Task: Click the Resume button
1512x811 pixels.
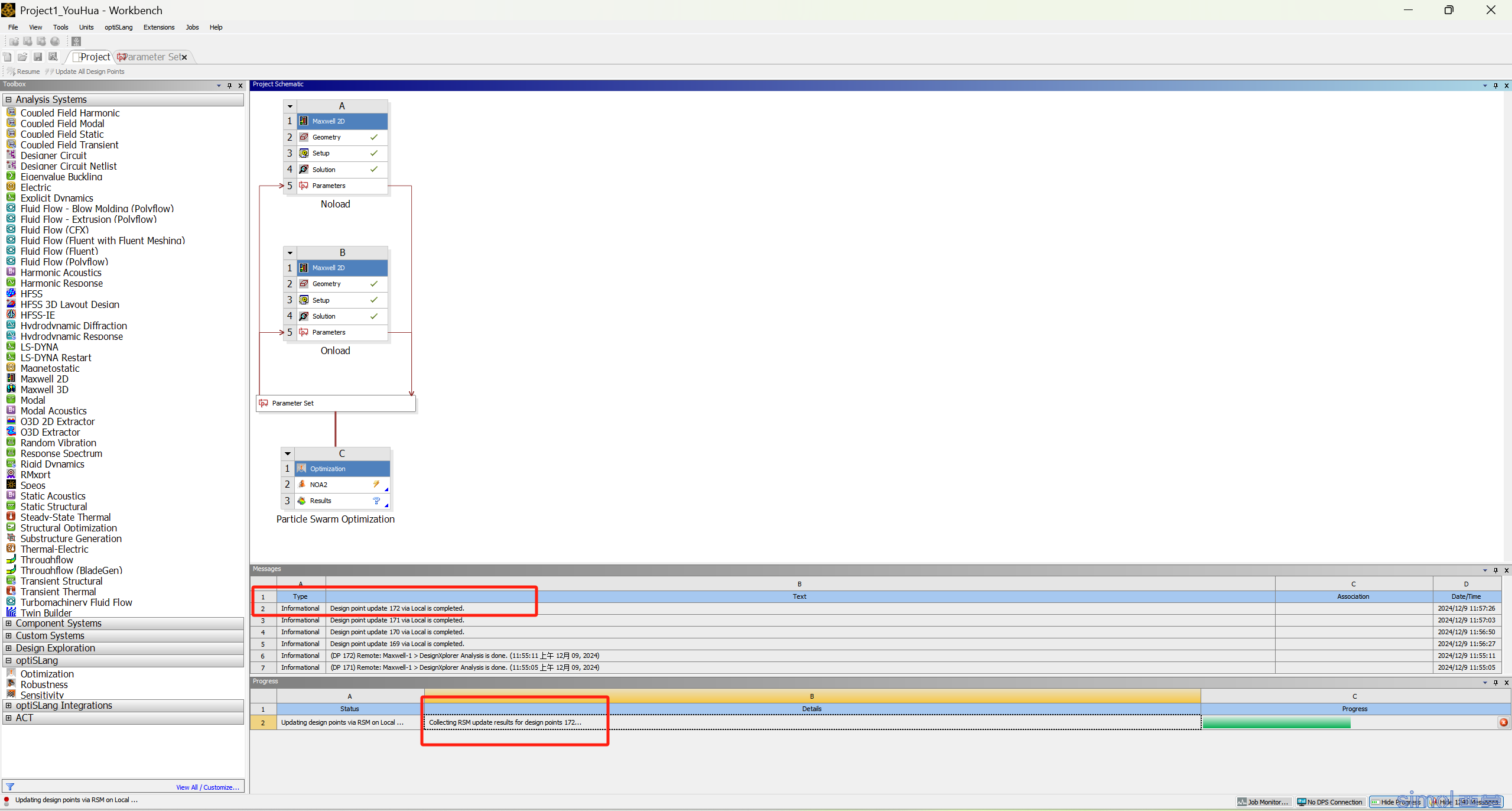Action: pyautogui.click(x=24, y=72)
